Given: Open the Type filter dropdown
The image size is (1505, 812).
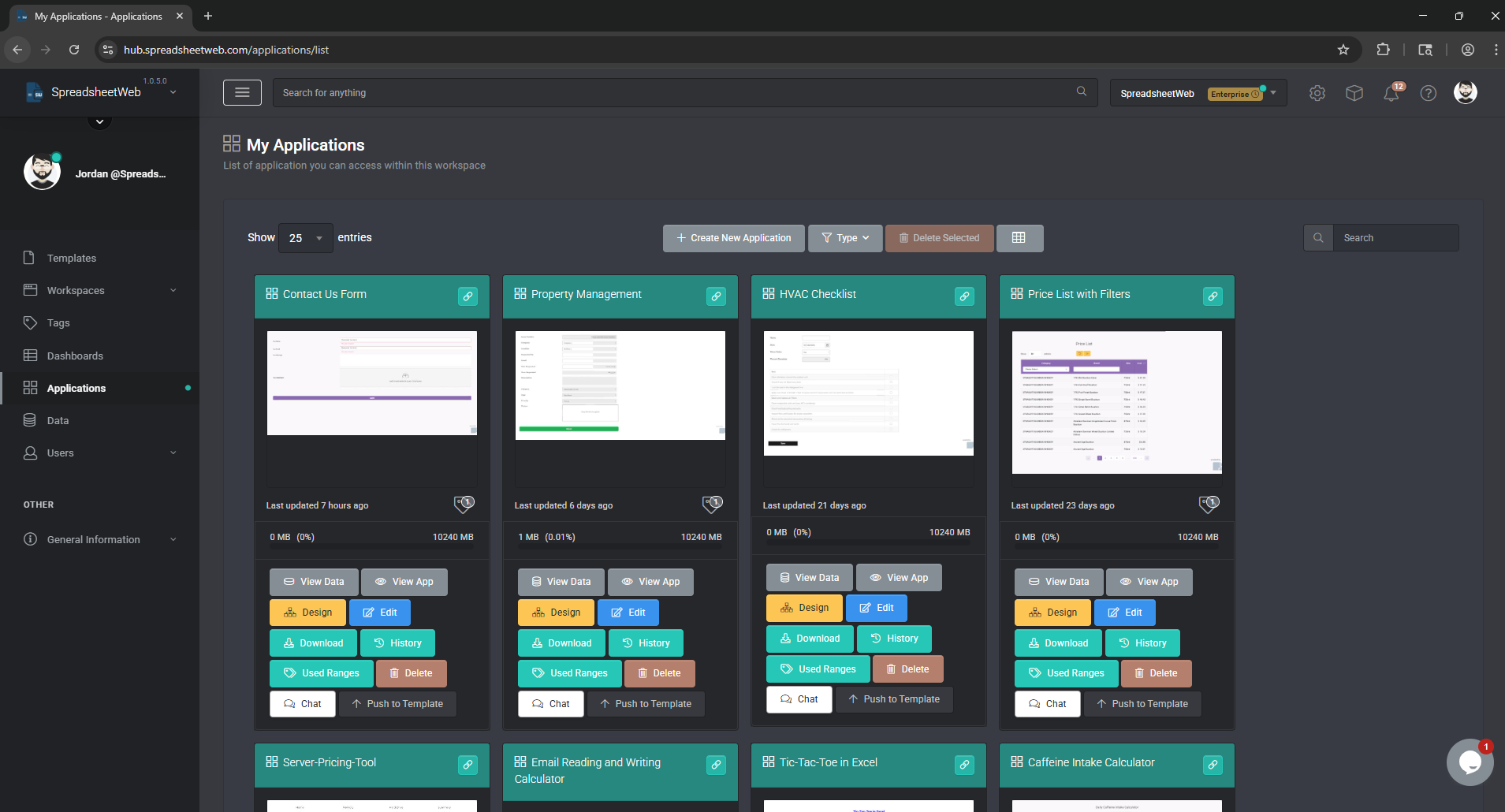Looking at the screenshot, I should [844, 237].
